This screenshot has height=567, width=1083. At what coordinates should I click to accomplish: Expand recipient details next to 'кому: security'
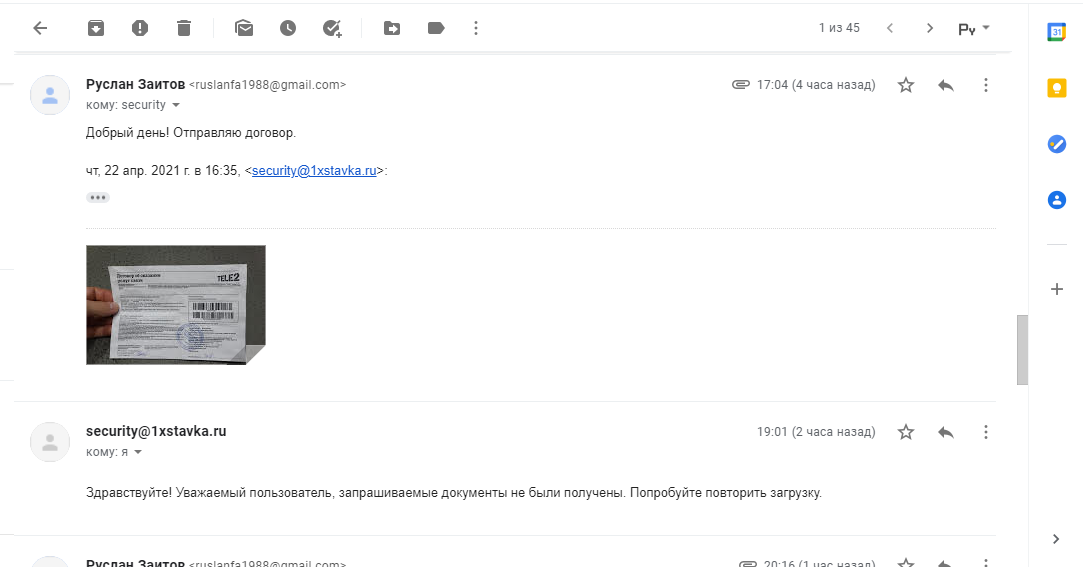[x=175, y=105]
